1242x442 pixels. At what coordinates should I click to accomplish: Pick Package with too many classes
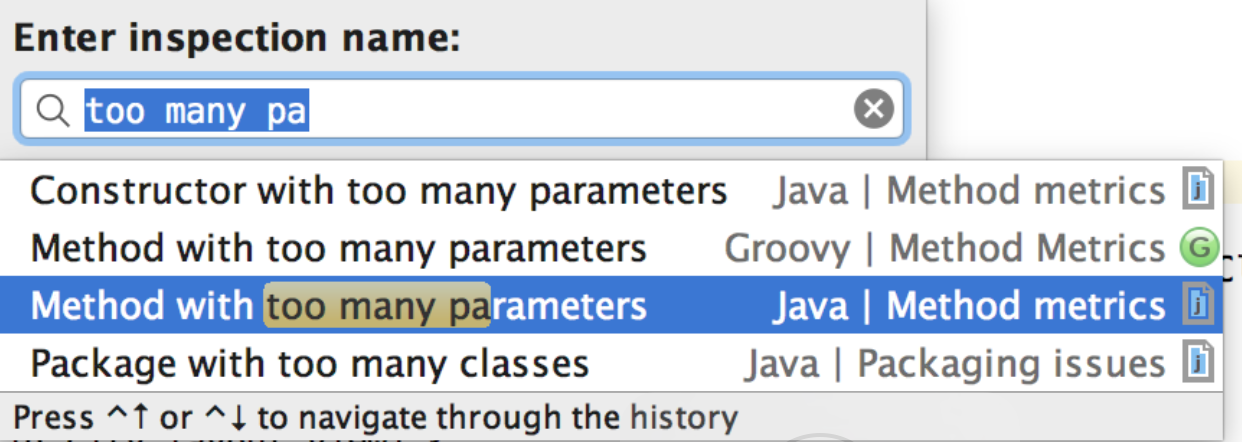click(x=613, y=363)
